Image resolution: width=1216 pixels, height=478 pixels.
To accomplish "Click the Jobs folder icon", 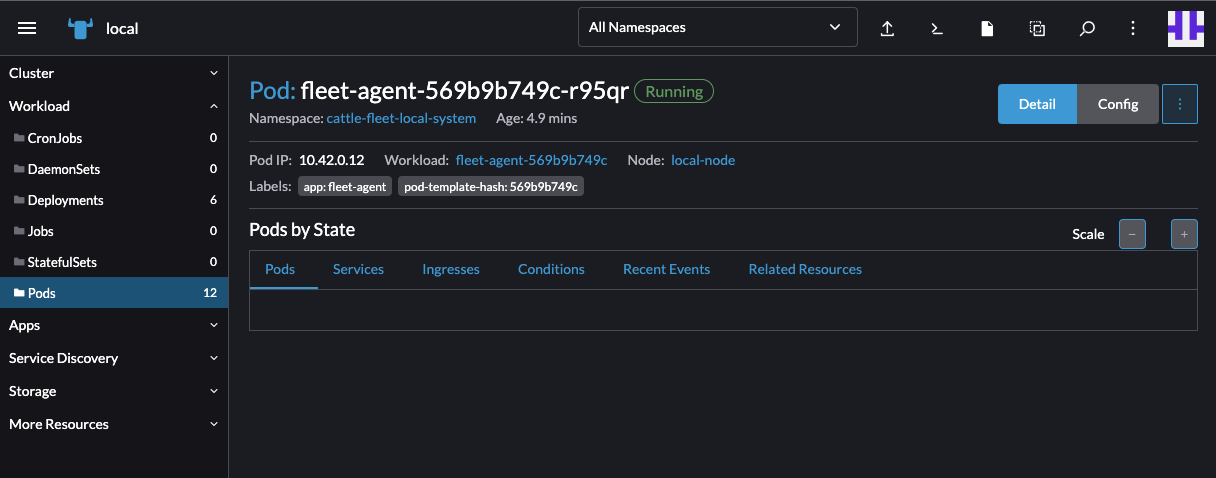I will [x=19, y=231].
